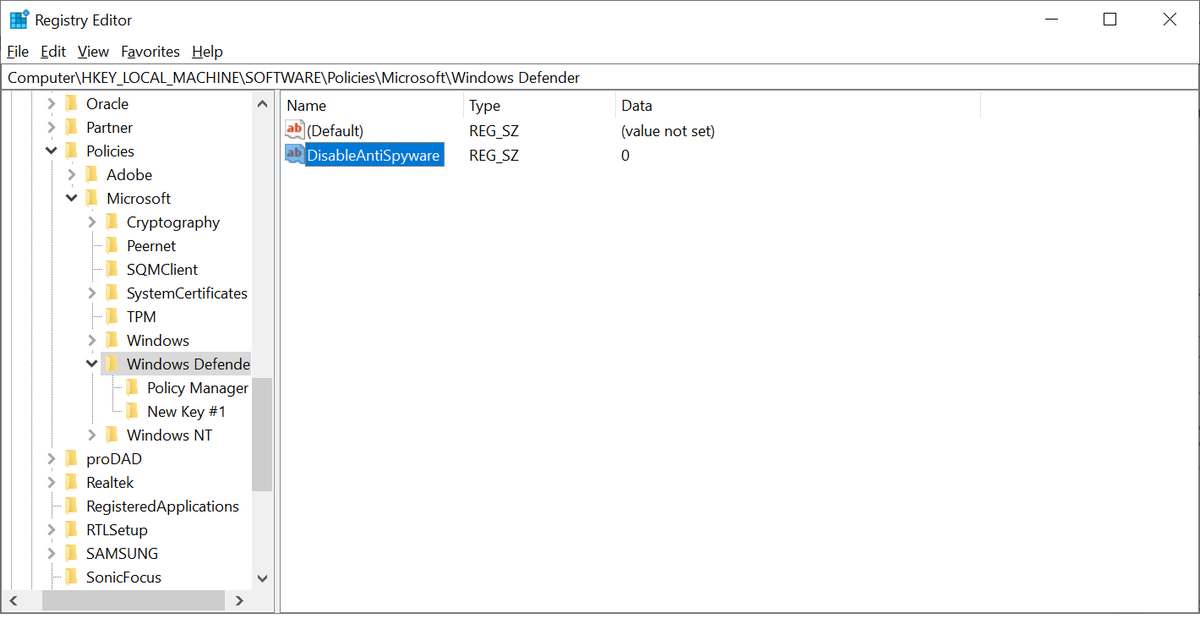The width and height of the screenshot is (1200, 619).
Task: Click the DisableAntiSpyware string value icon
Action: point(295,154)
